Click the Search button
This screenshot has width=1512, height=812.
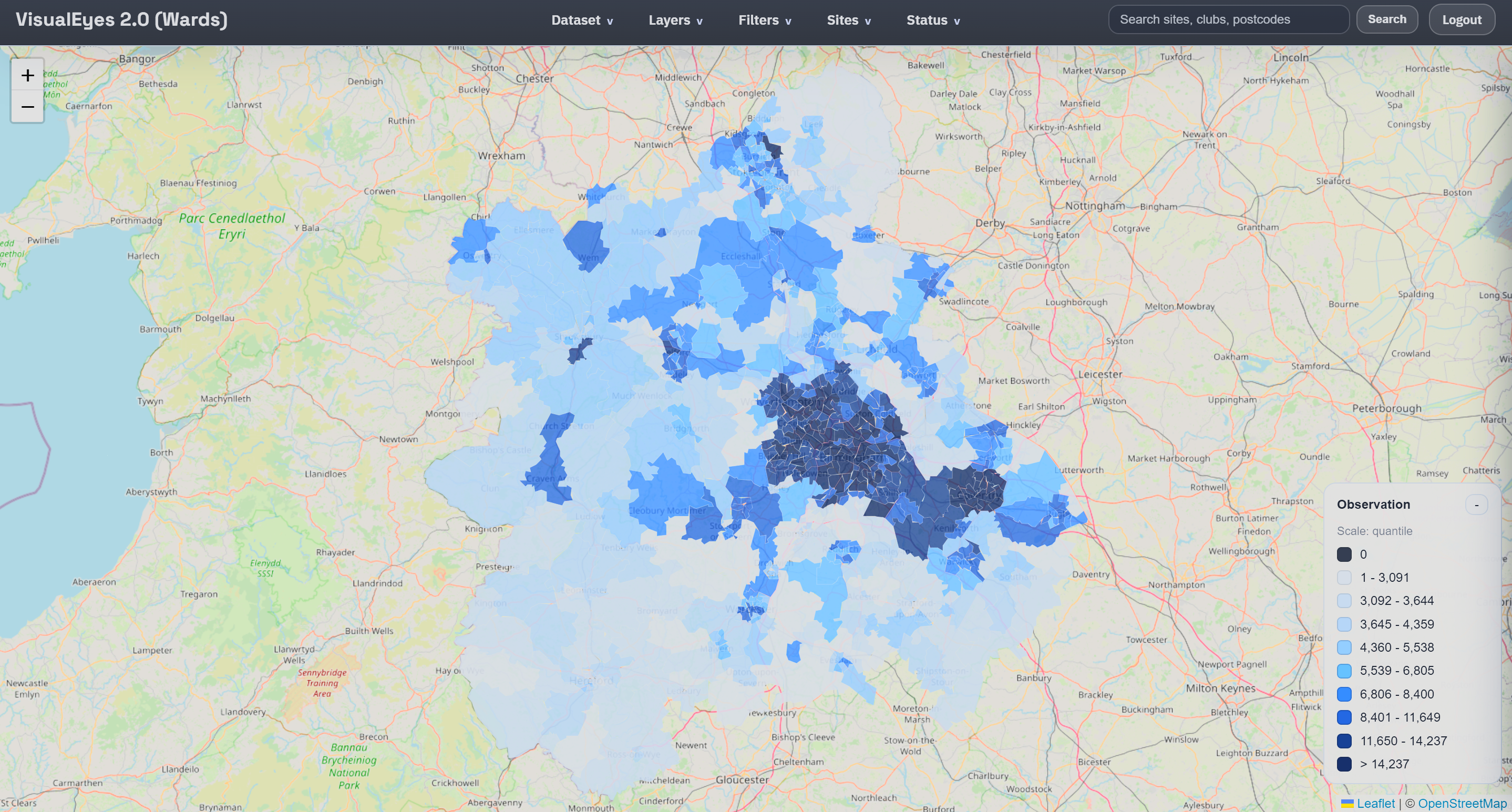click(1387, 19)
